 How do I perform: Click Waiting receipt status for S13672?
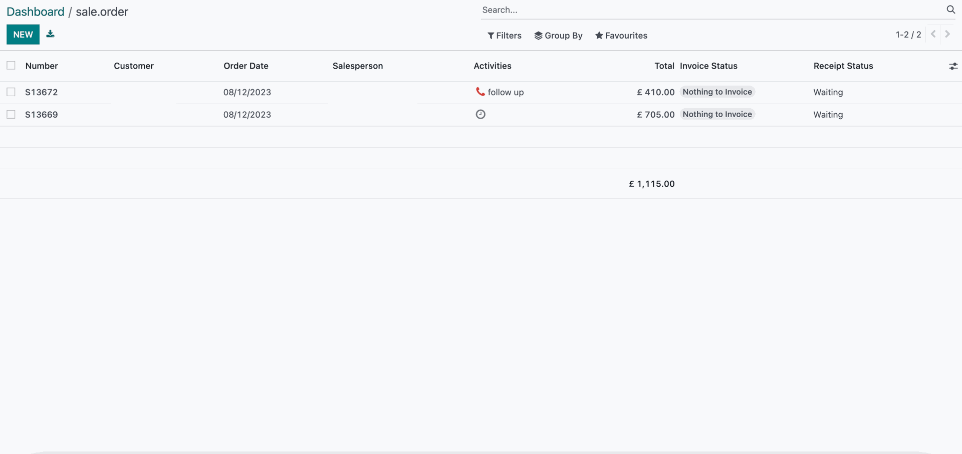click(828, 92)
